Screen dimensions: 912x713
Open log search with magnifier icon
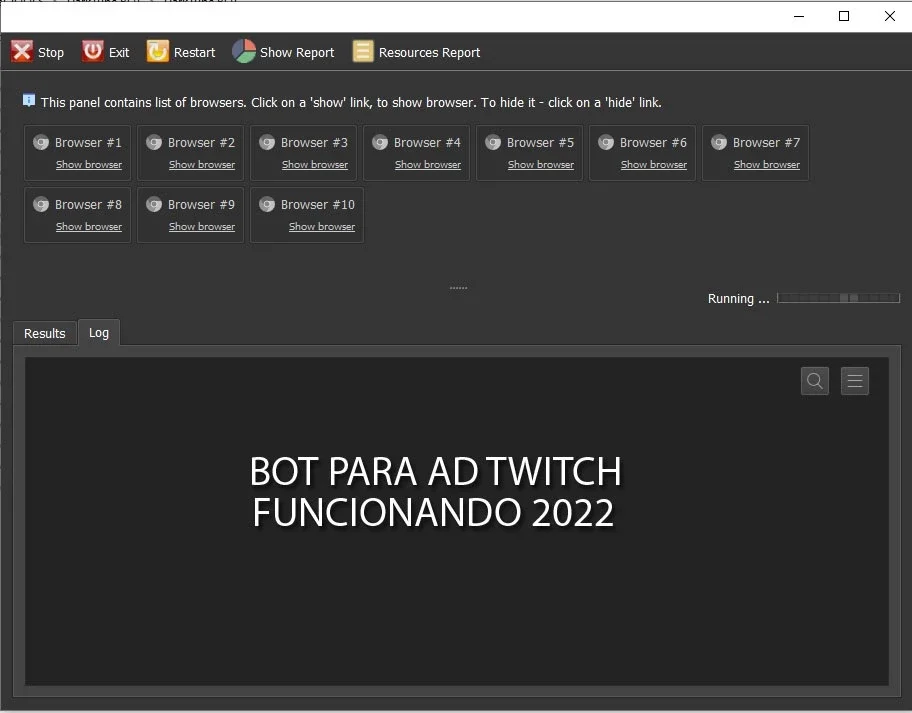pyautogui.click(x=814, y=381)
